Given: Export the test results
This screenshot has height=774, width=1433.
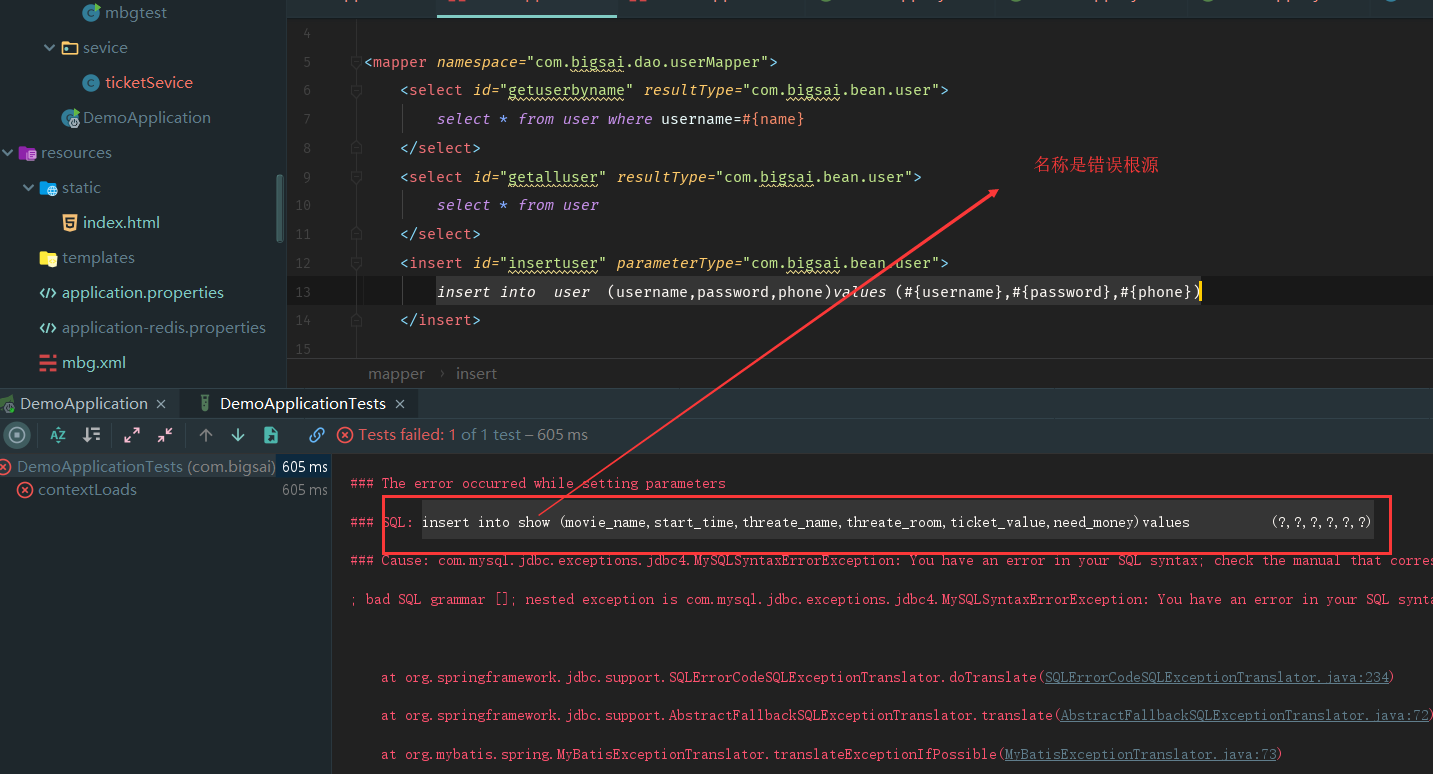Looking at the screenshot, I should (271, 435).
